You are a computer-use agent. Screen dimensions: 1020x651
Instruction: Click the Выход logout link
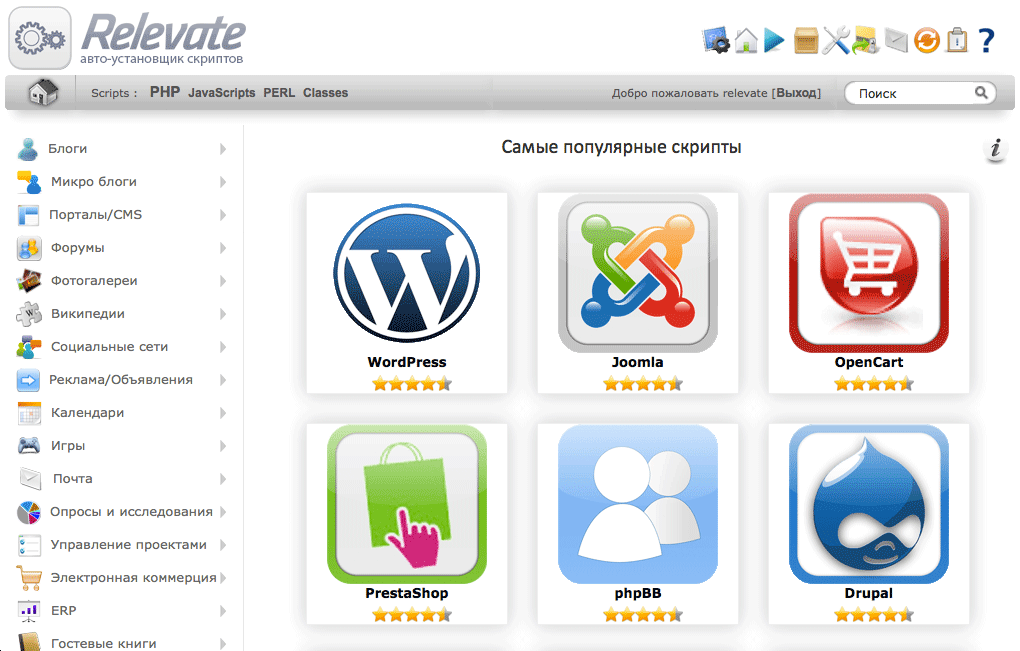point(796,93)
